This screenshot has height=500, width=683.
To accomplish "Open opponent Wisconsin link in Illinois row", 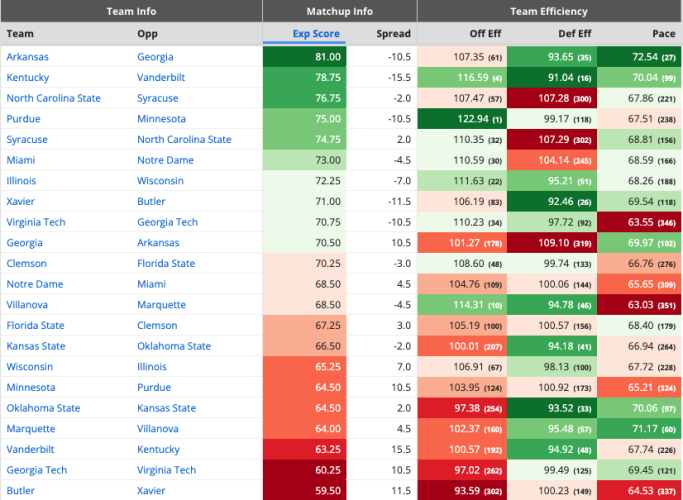I will coord(160,181).
